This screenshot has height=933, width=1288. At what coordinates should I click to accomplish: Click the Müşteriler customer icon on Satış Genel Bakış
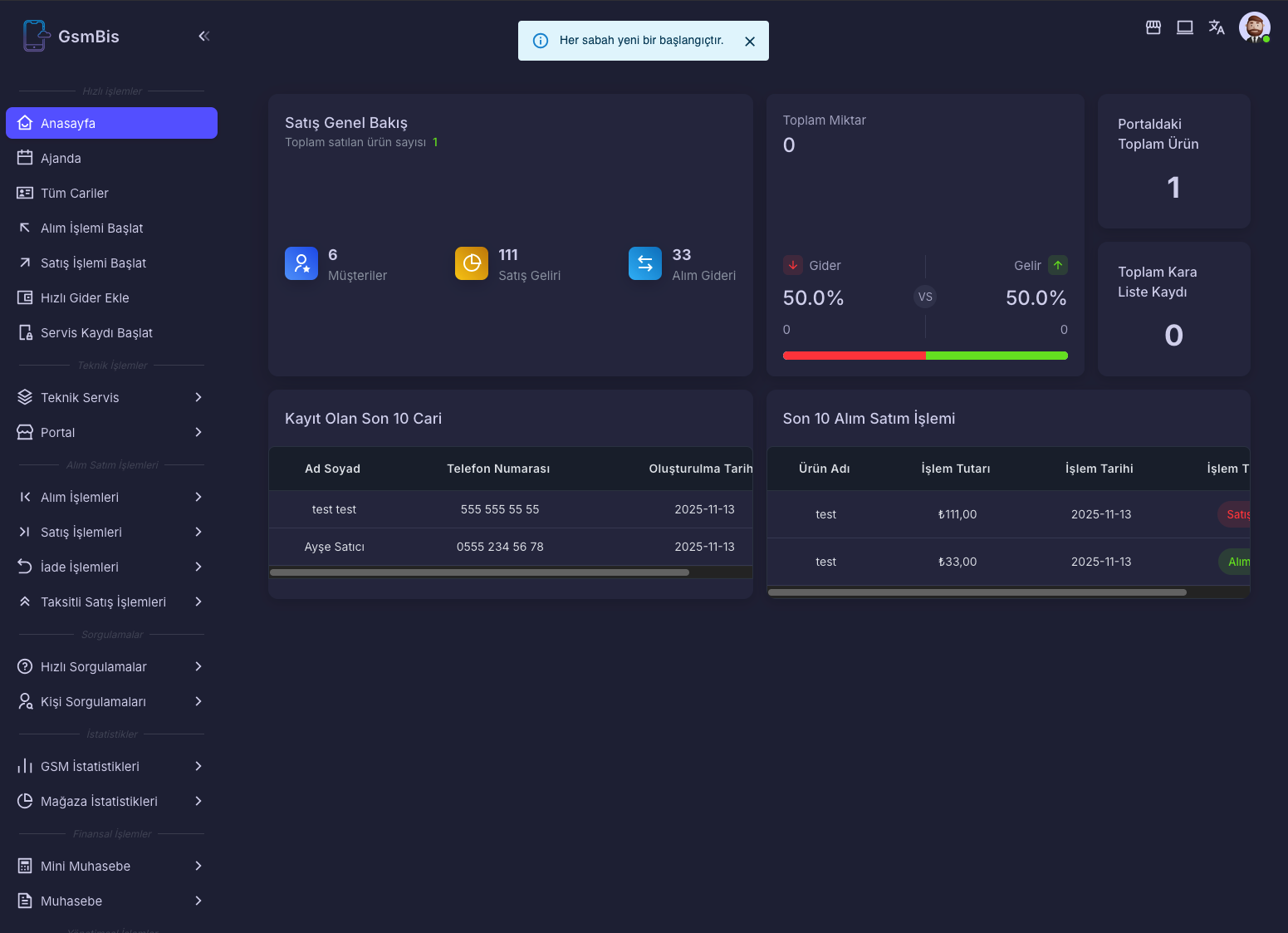[301, 263]
